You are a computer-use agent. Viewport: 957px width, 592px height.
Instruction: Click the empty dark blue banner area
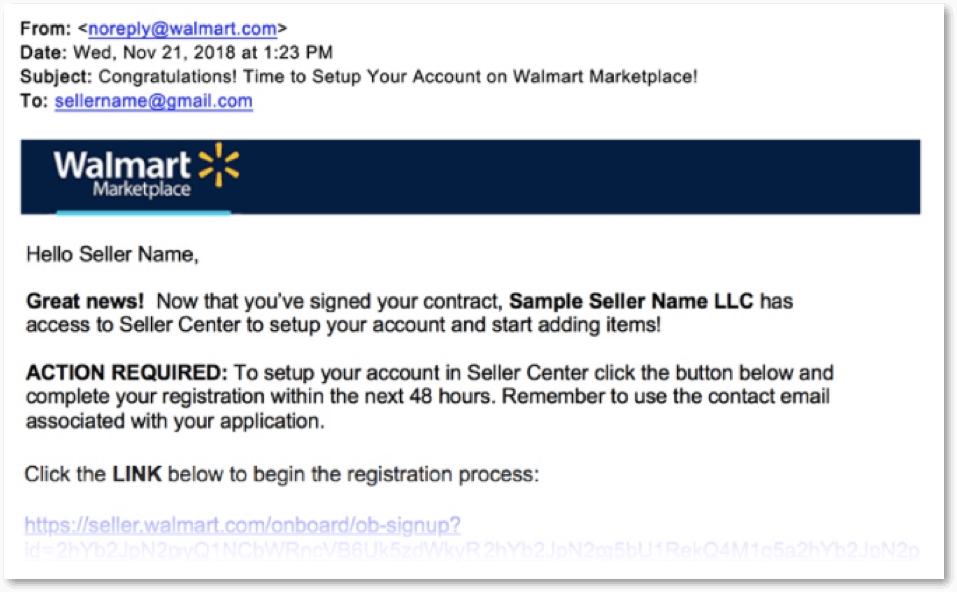(x=580, y=177)
